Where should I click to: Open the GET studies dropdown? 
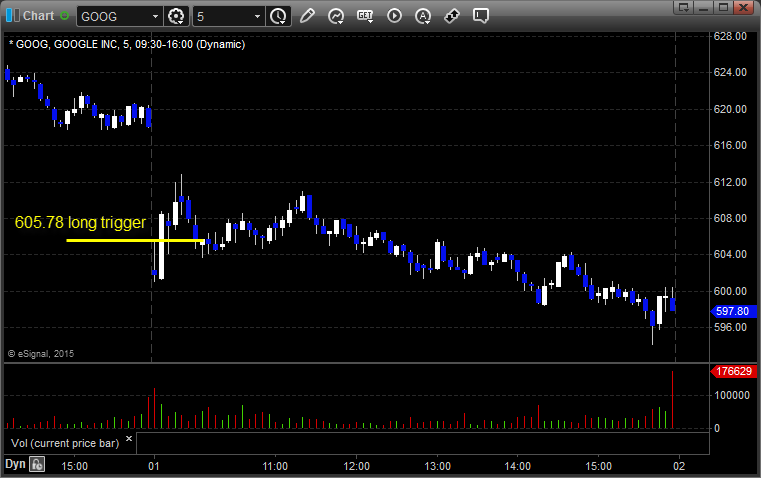point(365,16)
